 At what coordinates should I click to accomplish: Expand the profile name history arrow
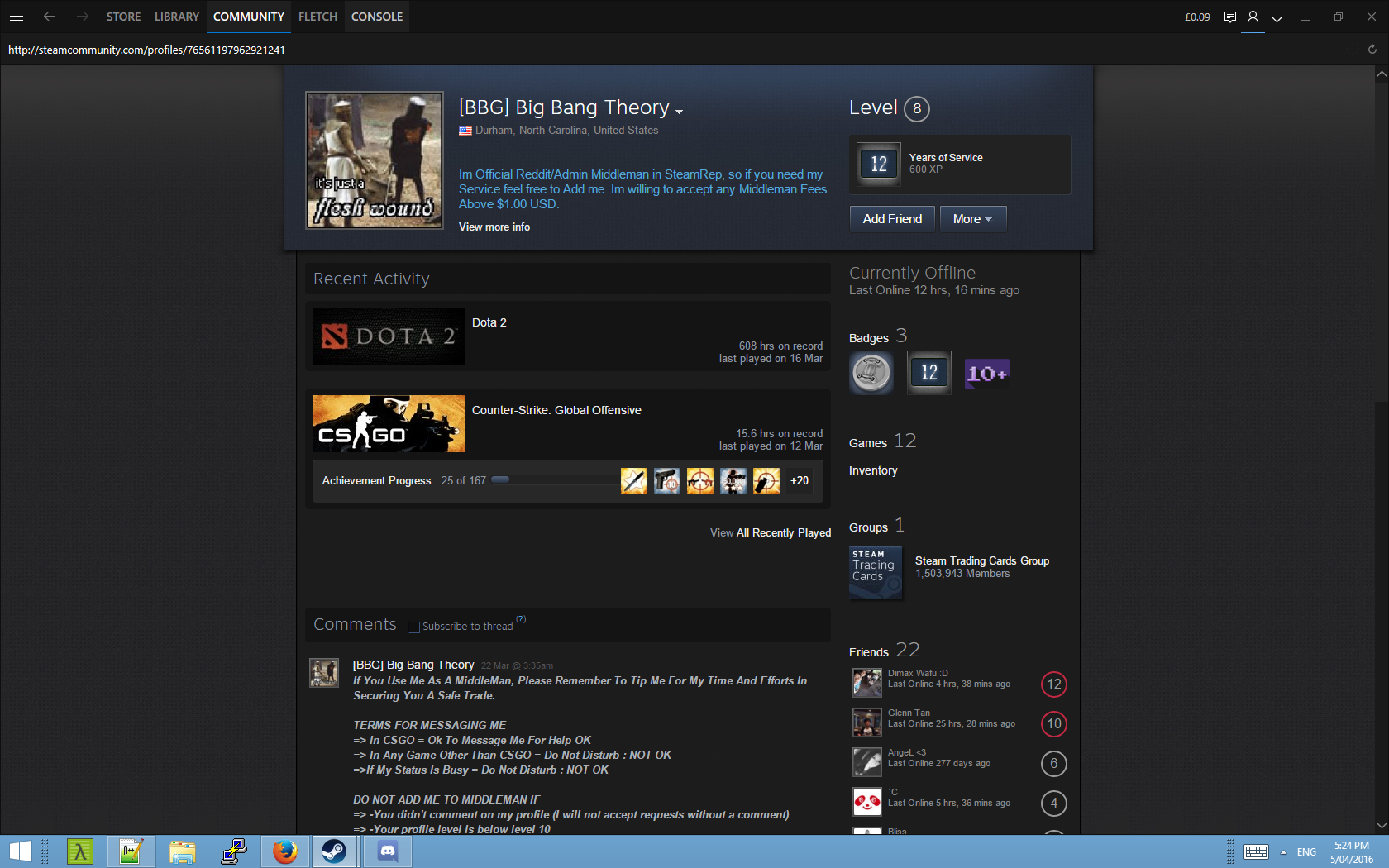(x=679, y=112)
